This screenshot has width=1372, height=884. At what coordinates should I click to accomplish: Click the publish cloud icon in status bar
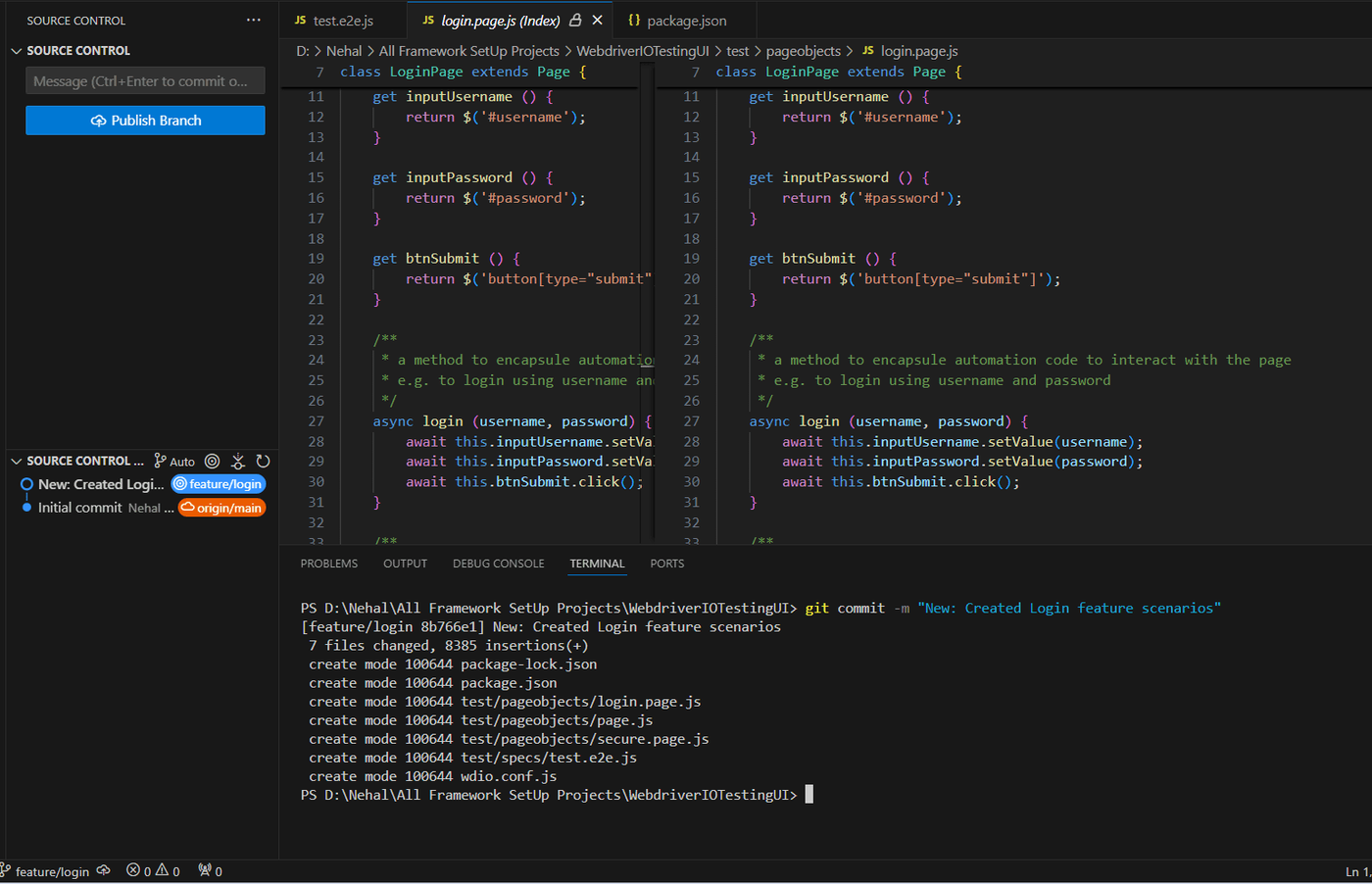tap(104, 871)
